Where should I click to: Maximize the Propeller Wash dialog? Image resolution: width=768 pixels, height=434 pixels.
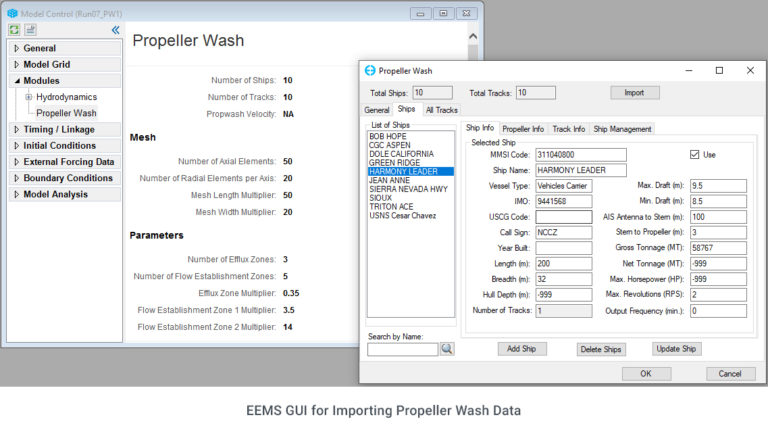coord(719,71)
